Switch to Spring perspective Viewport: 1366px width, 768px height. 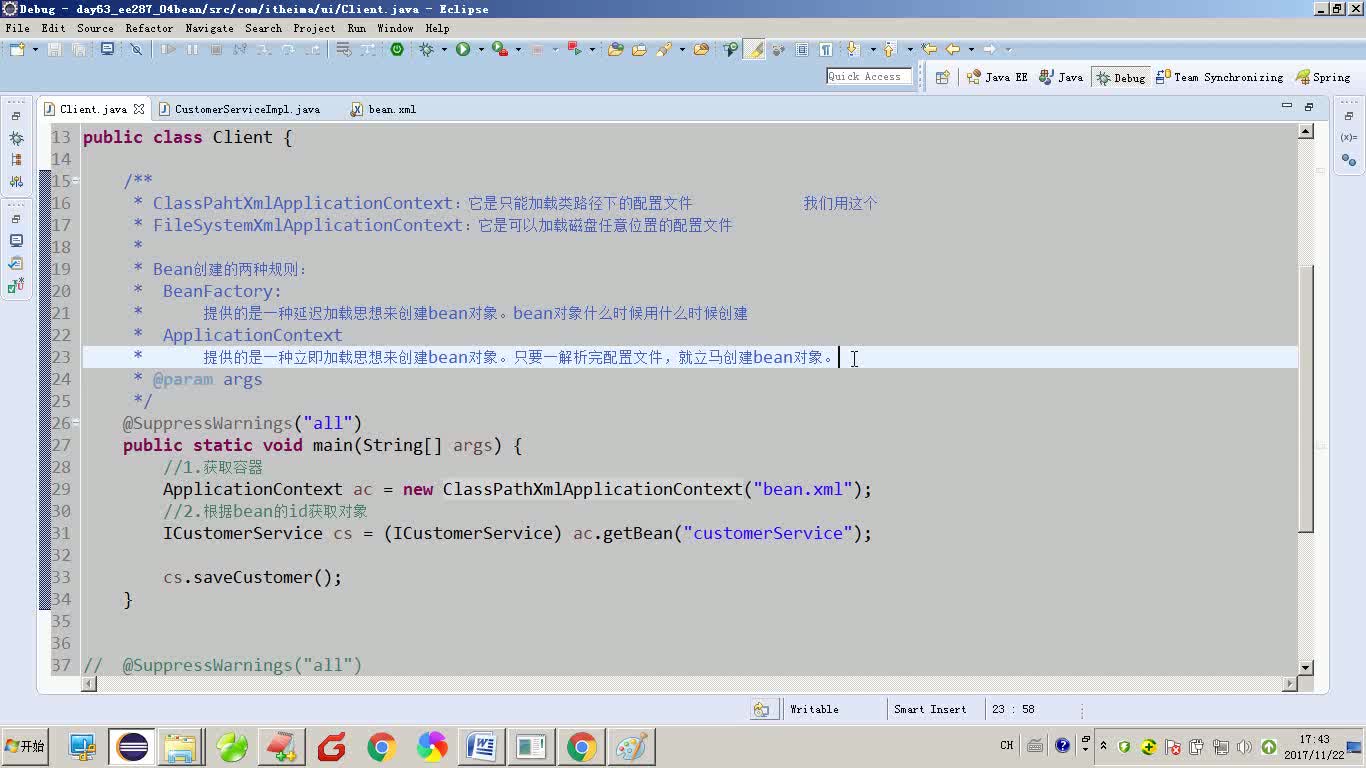tap(1323, 77)
